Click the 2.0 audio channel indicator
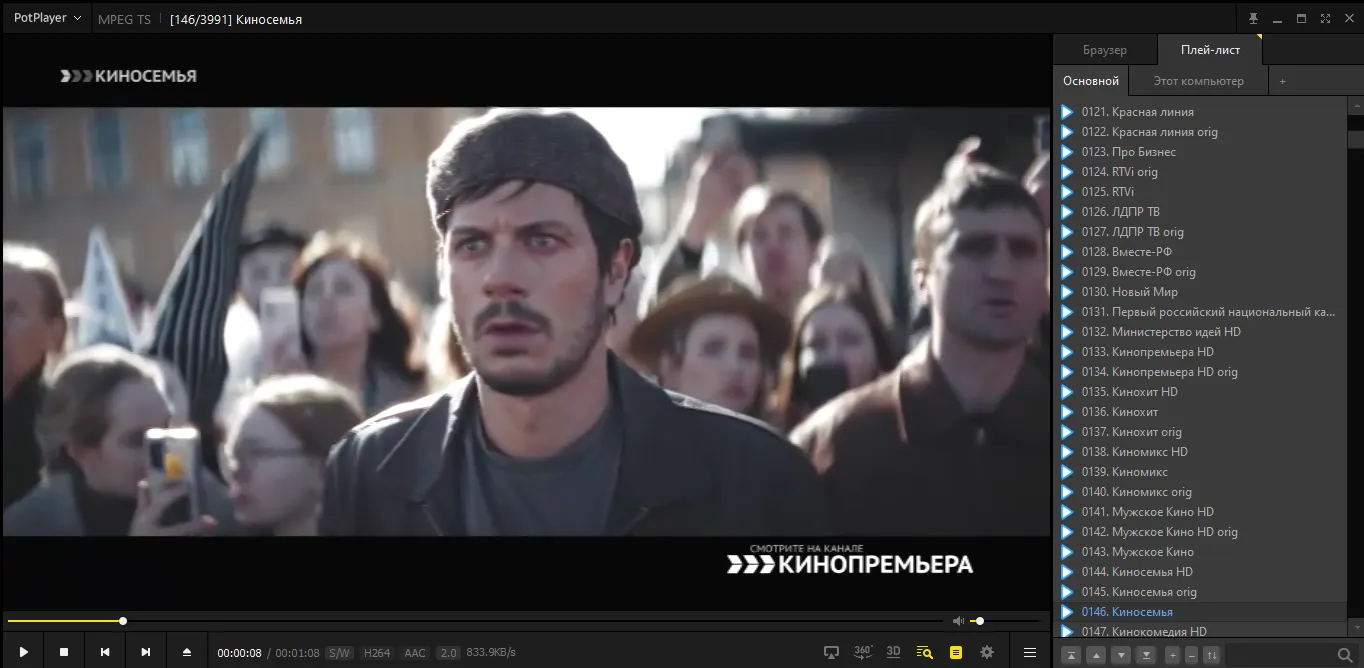Image resolution: width=1364 pixels, height=668 pixels. click(449, 653)
